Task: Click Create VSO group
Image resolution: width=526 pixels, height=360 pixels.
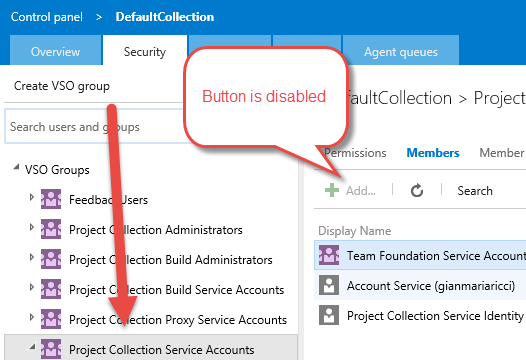Action: pyautogui.click(x=62, y=86)
